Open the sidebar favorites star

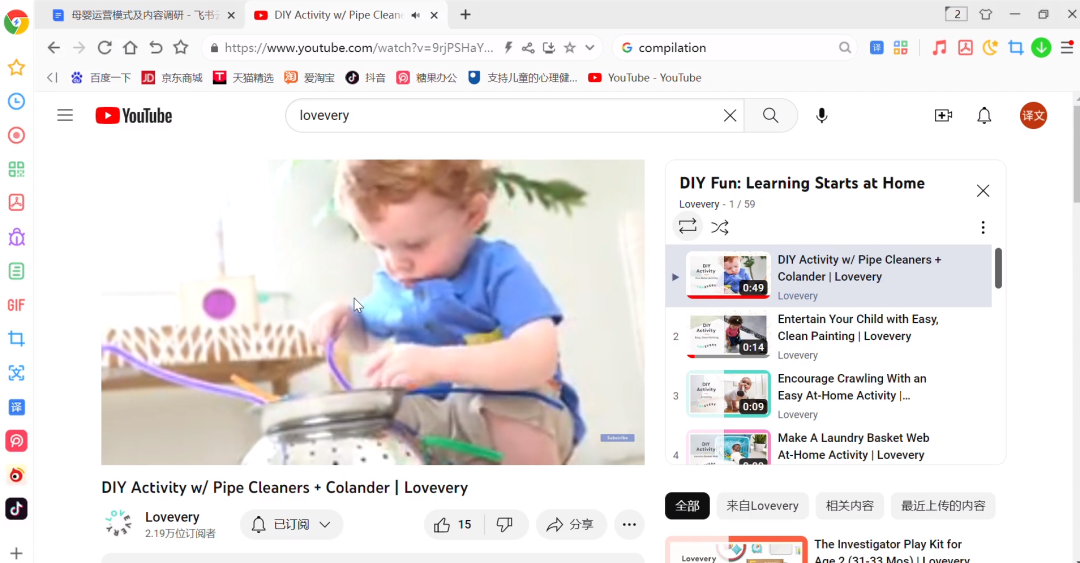17,68
